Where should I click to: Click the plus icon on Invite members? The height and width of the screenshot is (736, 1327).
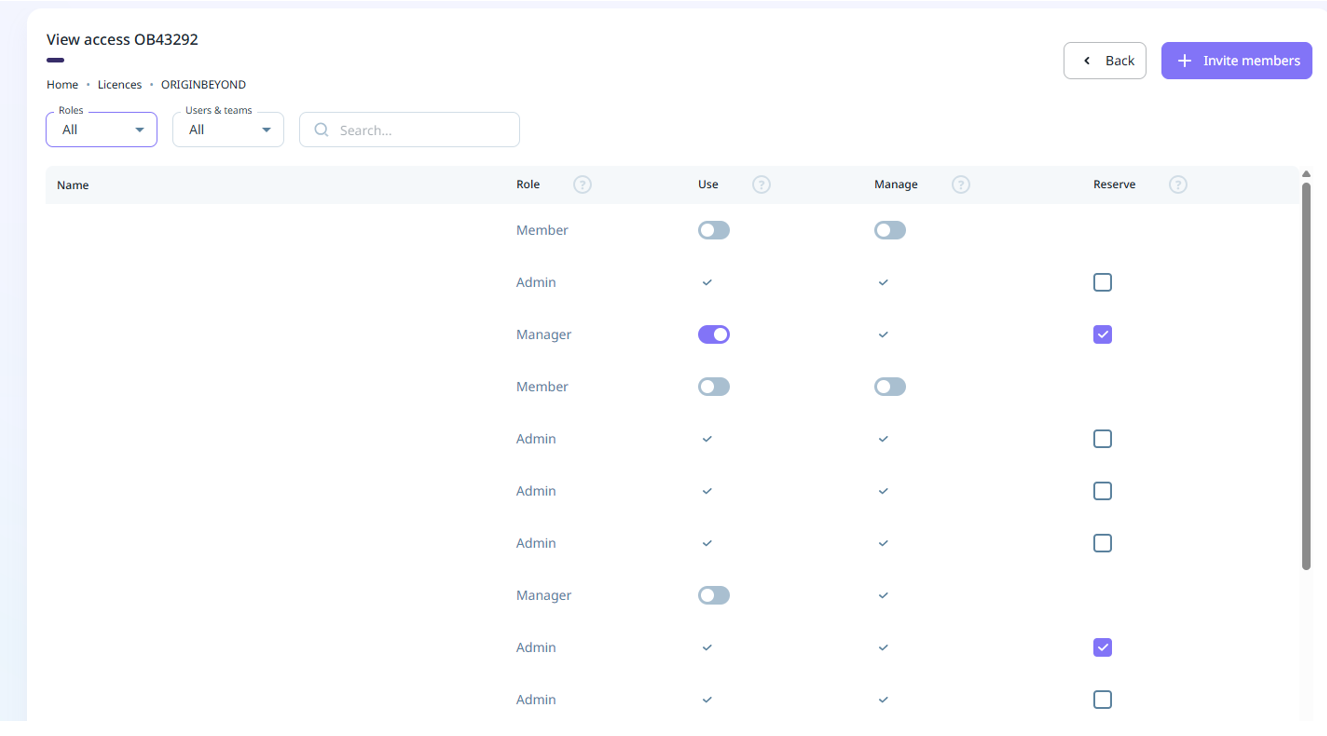pos(1184,61)
